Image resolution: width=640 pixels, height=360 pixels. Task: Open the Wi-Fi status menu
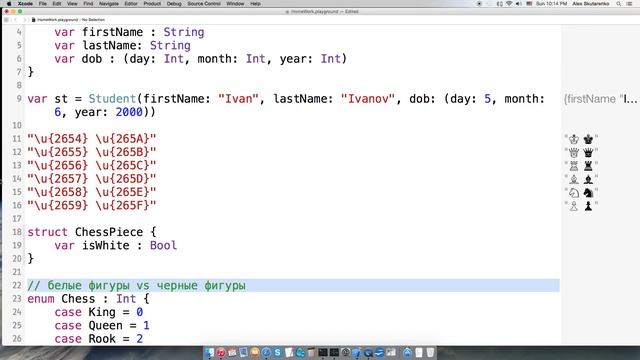[x=509, y=4]
